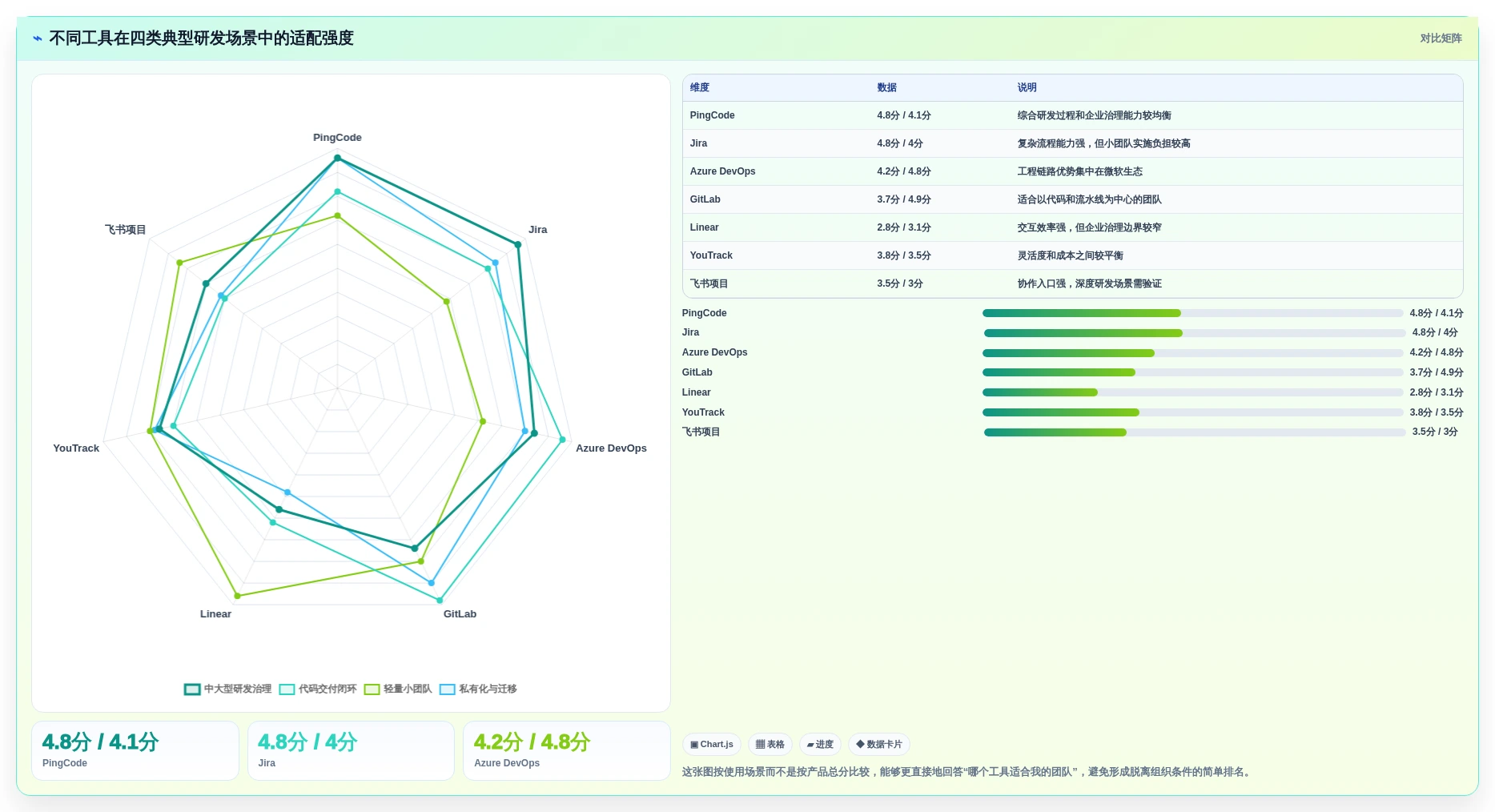Open the Azure DevOps 4.2分 / 4.8分 card
The width and height of the screenshot is (1495, 812).
coord(566,750)
